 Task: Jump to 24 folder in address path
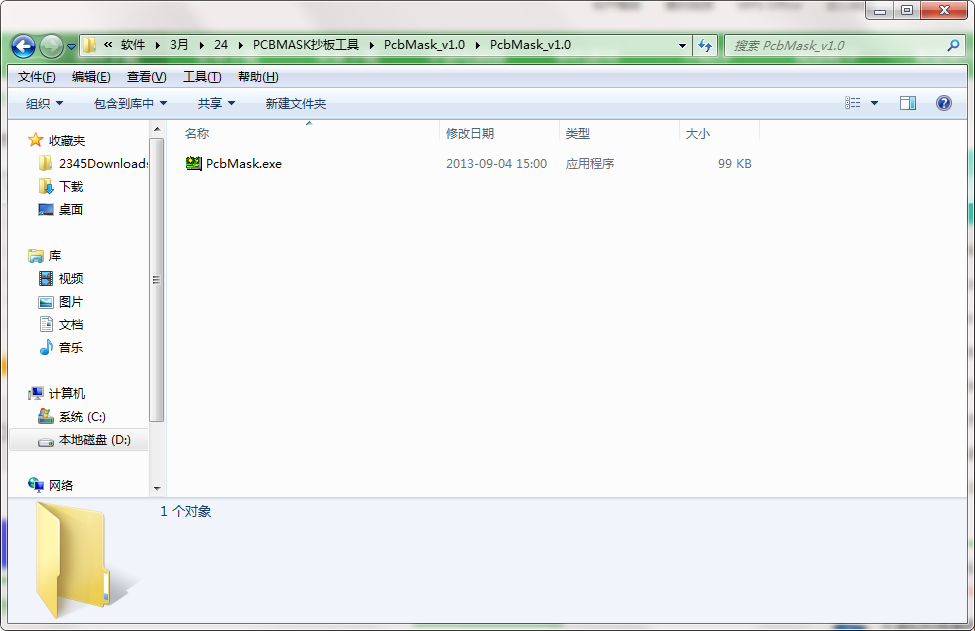pos(221,45)
